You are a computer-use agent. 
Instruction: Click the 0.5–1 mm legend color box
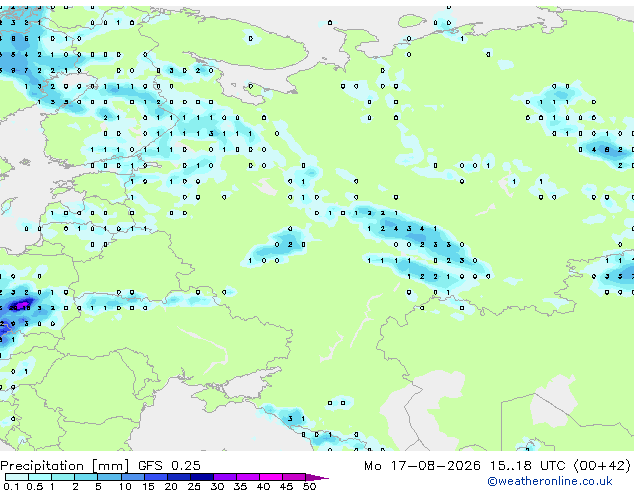40,477
